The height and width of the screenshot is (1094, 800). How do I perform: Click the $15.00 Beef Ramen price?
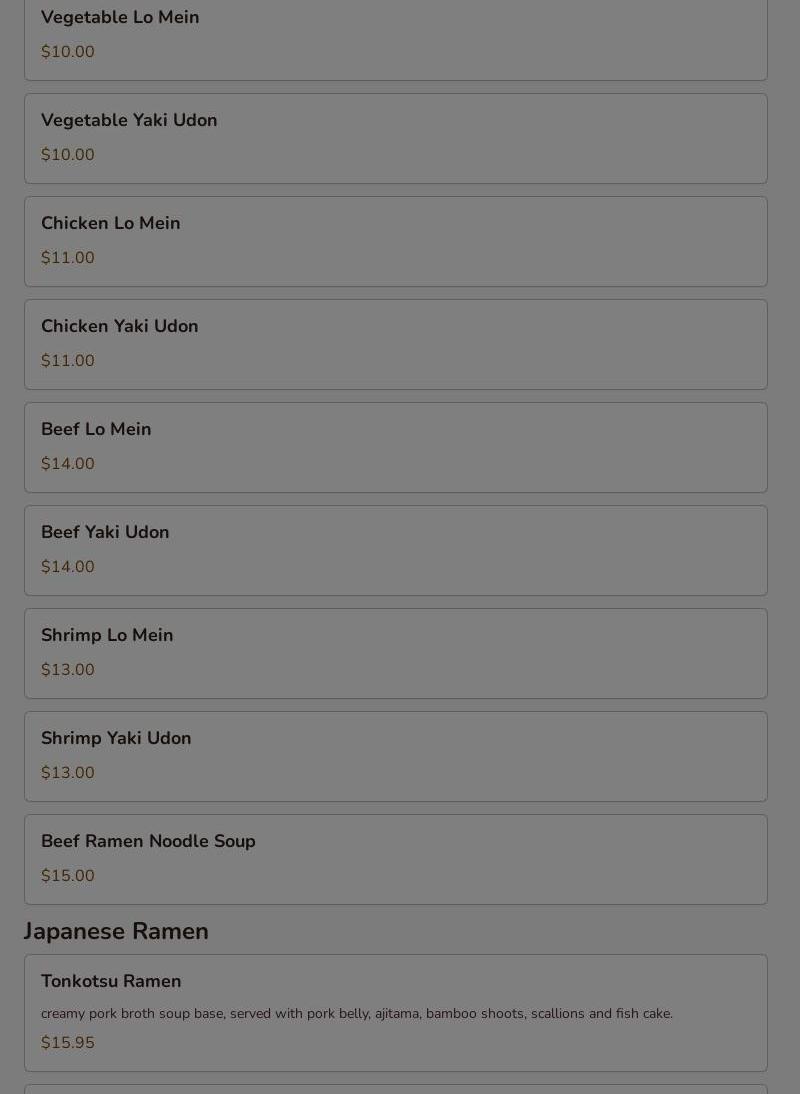[68, 875]
